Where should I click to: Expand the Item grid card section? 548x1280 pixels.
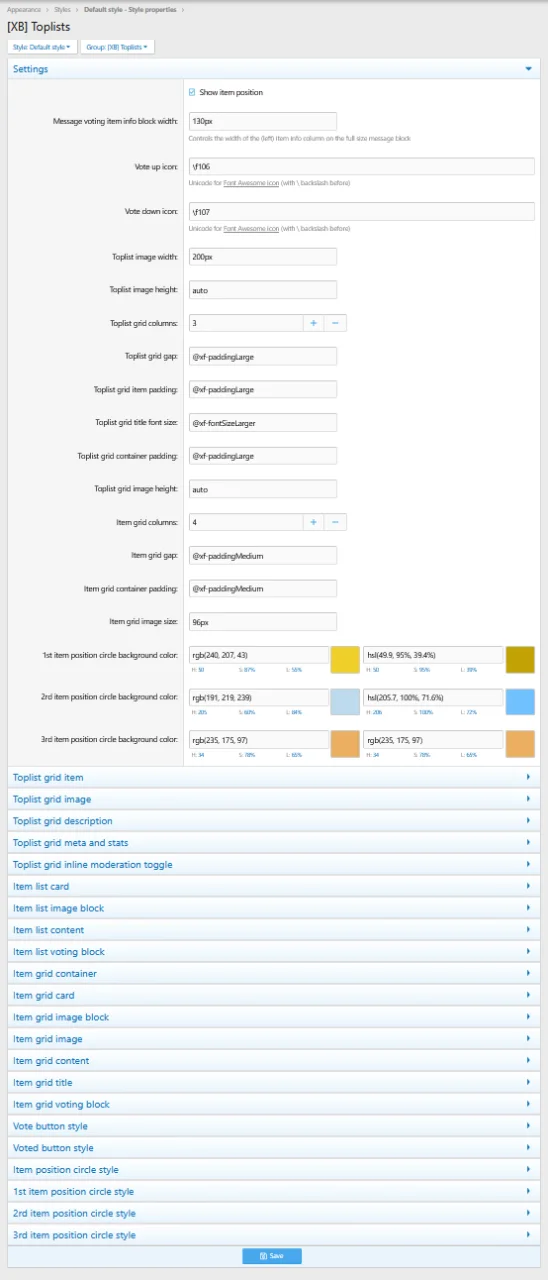(274, 995)
